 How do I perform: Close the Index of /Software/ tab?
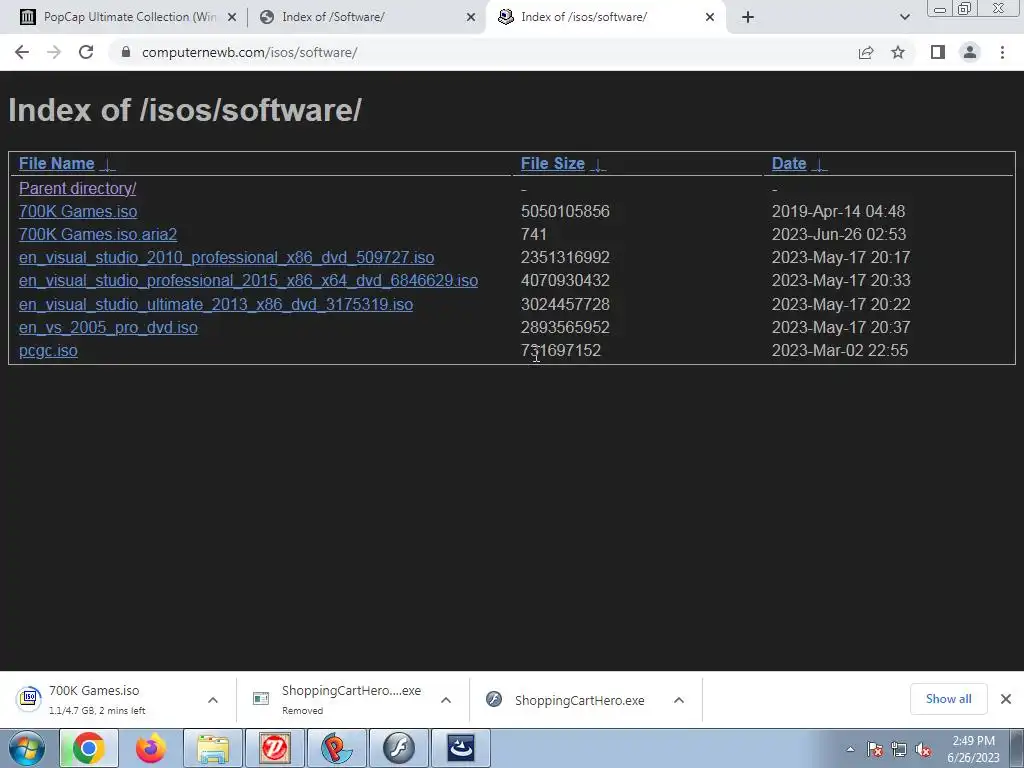(471, 17)
